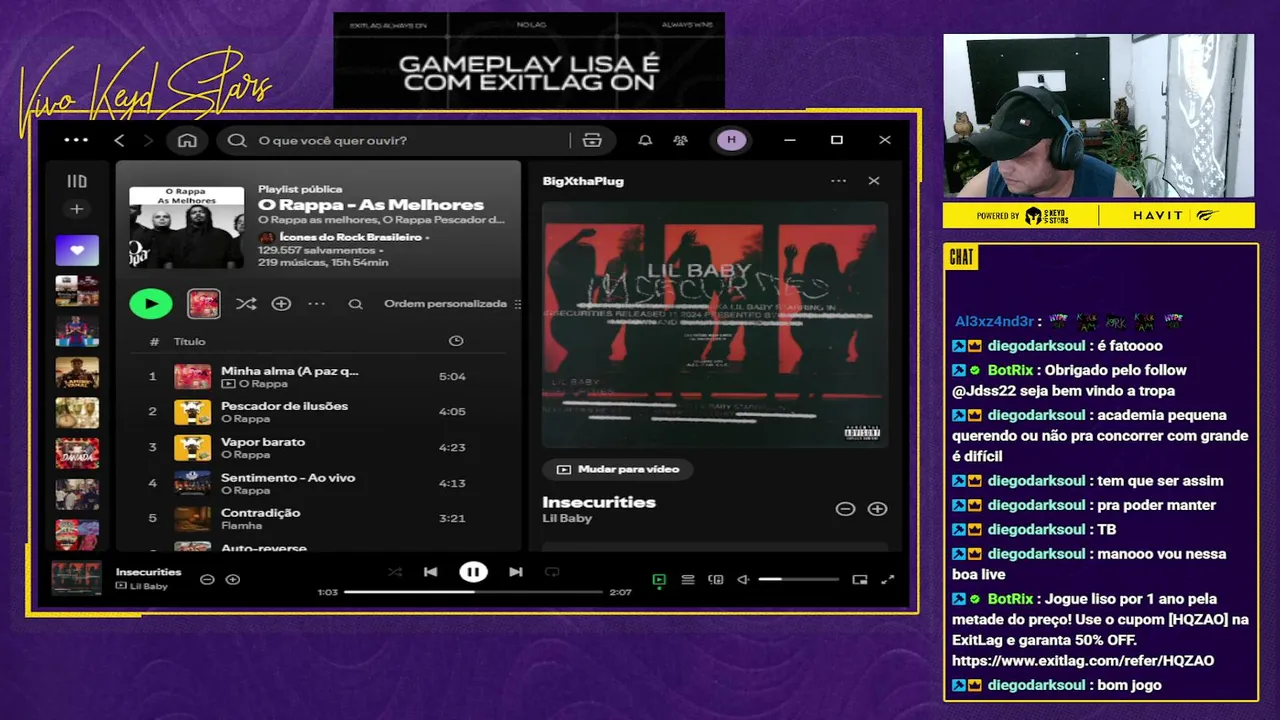Screen dimensions: 1280x720
Task: Add Insecurities to Liked via panel plus
Action: click(877, 509)
